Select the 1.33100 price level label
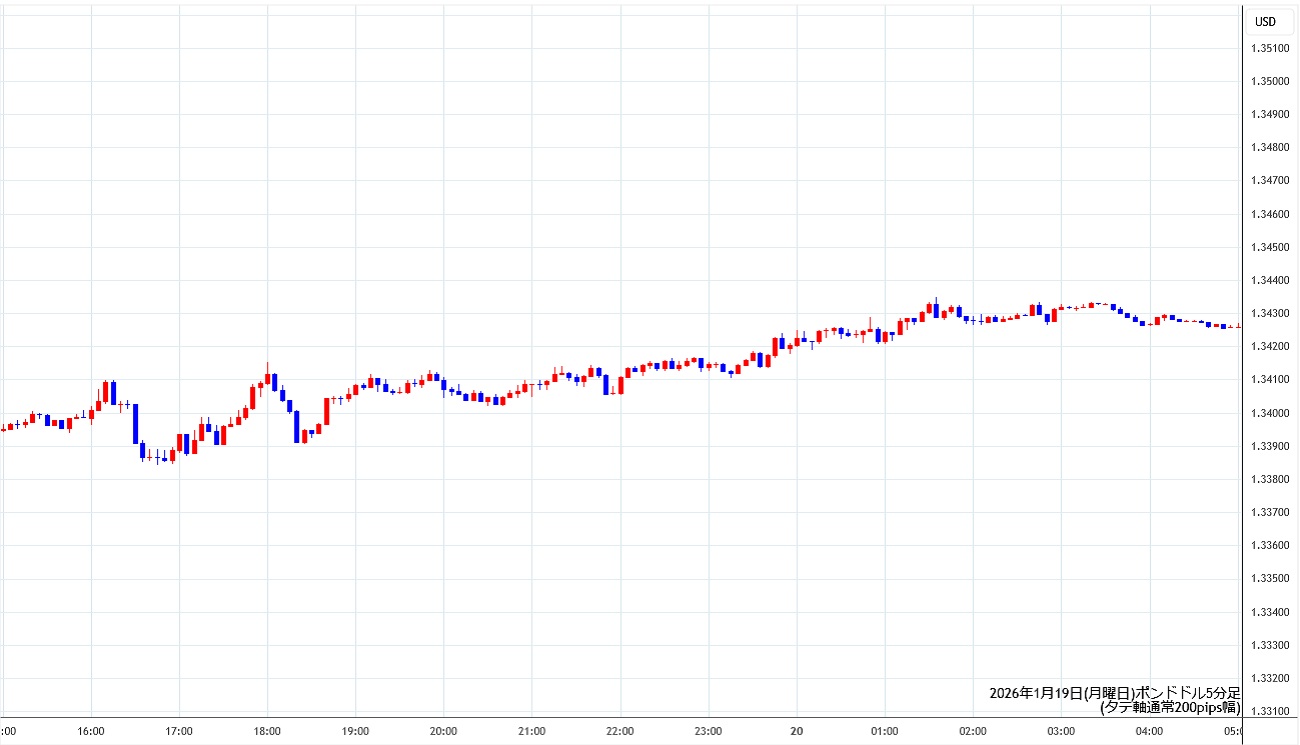Viewport: 1300px width, 745px height. pyautogui.click(x=1270, y=711)
